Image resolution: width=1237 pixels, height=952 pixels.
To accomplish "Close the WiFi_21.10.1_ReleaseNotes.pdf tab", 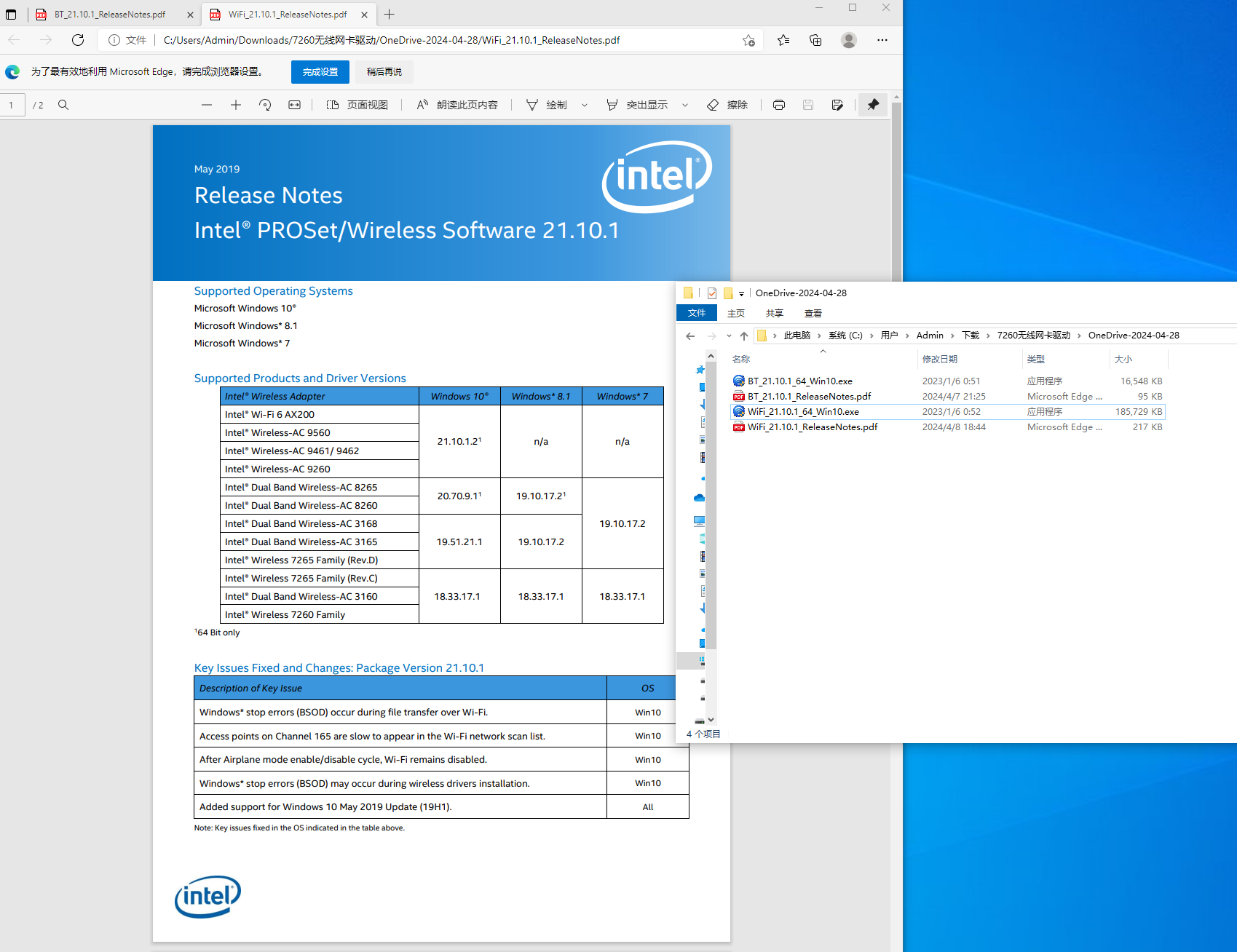I will pyautogui.click(x=365, y=15).
